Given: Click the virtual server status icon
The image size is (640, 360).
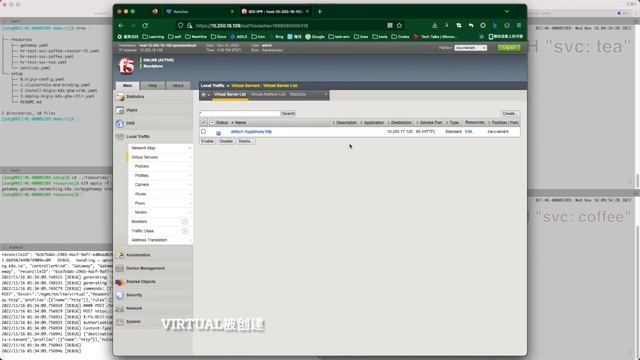Looking at the screenshot, I should pos(218,132).
